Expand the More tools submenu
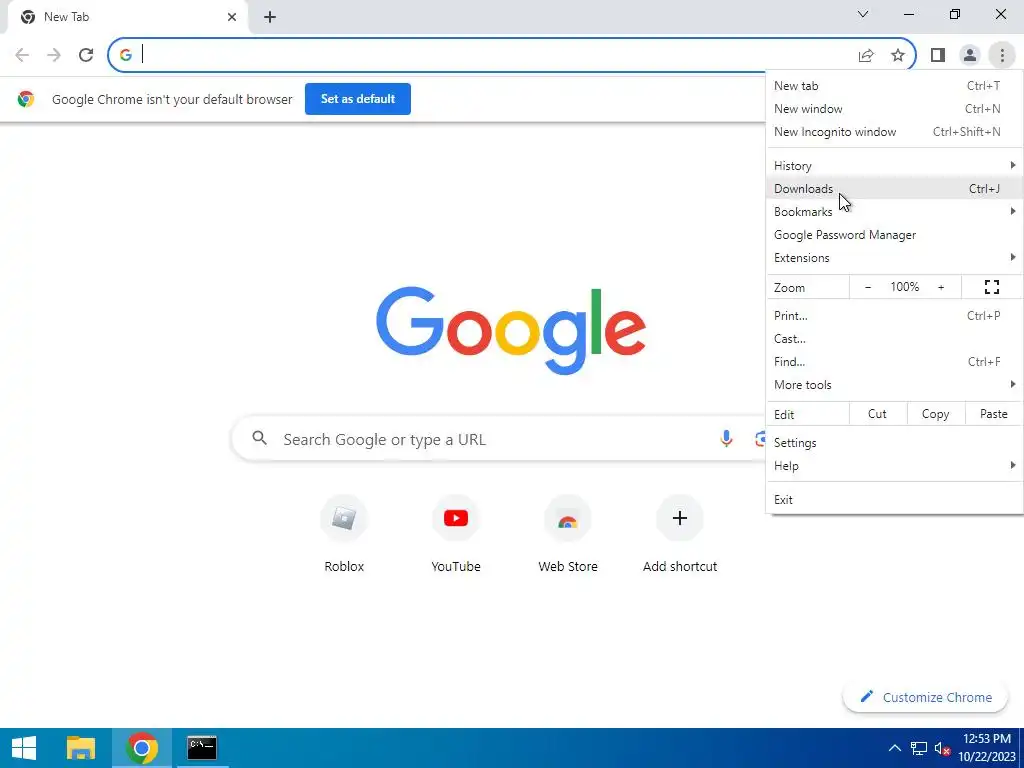This screenshot has width=1024, height=768. [895, 385]
